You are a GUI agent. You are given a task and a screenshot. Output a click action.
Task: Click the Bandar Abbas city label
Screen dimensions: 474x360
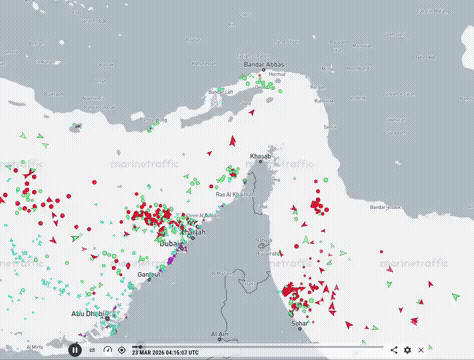point(264,65)
